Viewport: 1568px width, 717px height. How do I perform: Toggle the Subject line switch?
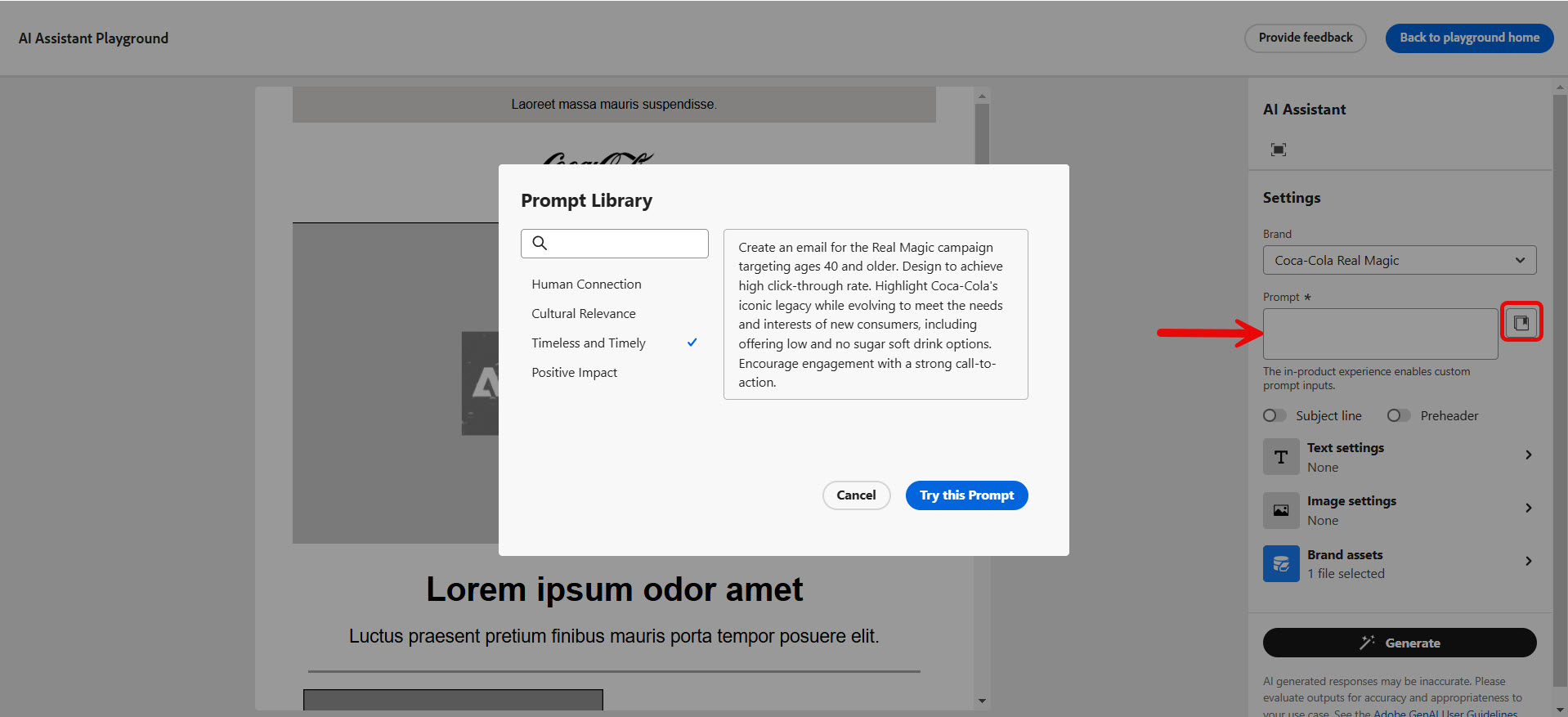click(1275, 415)
